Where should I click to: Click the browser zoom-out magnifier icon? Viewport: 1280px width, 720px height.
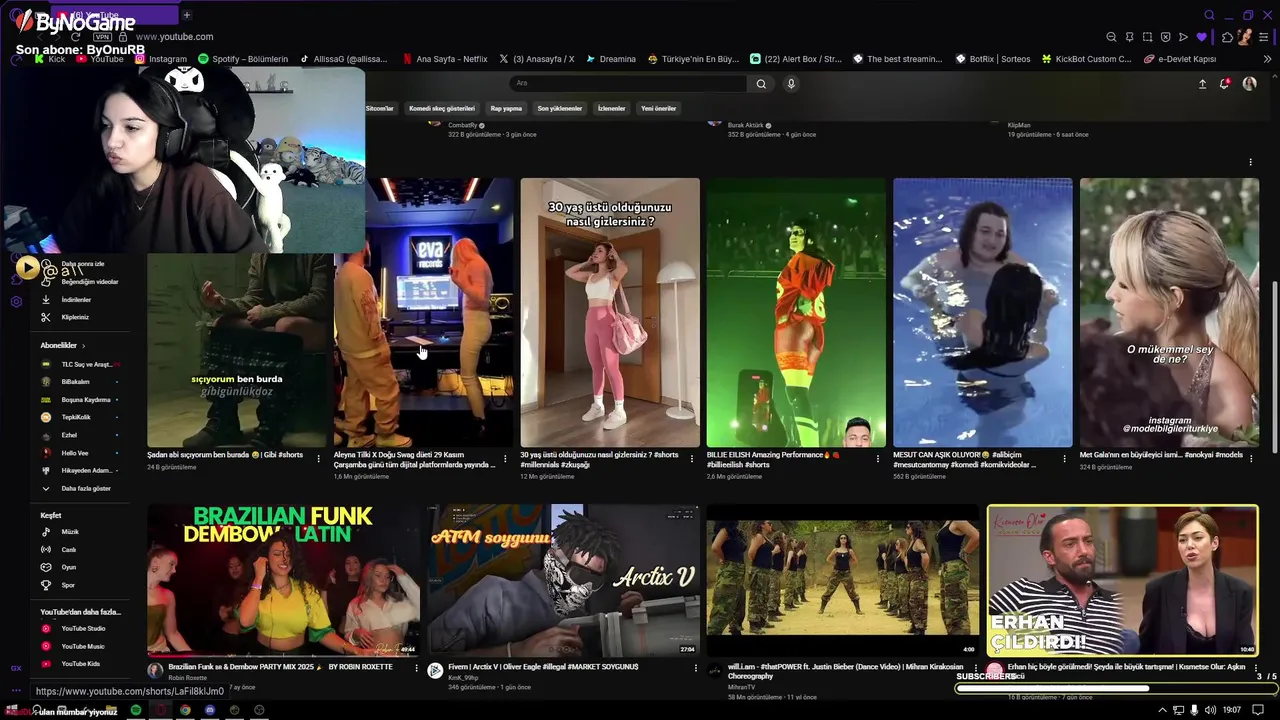1111,37
